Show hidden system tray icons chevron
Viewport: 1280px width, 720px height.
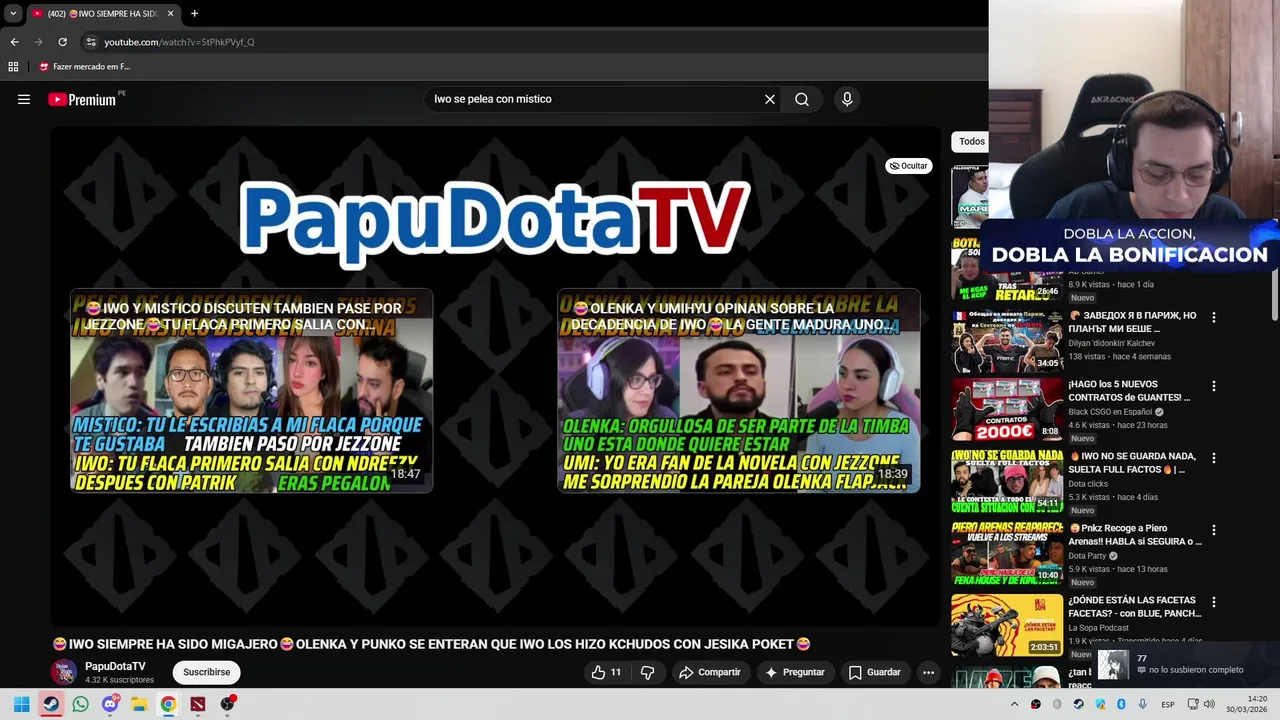click(1014, 704)
